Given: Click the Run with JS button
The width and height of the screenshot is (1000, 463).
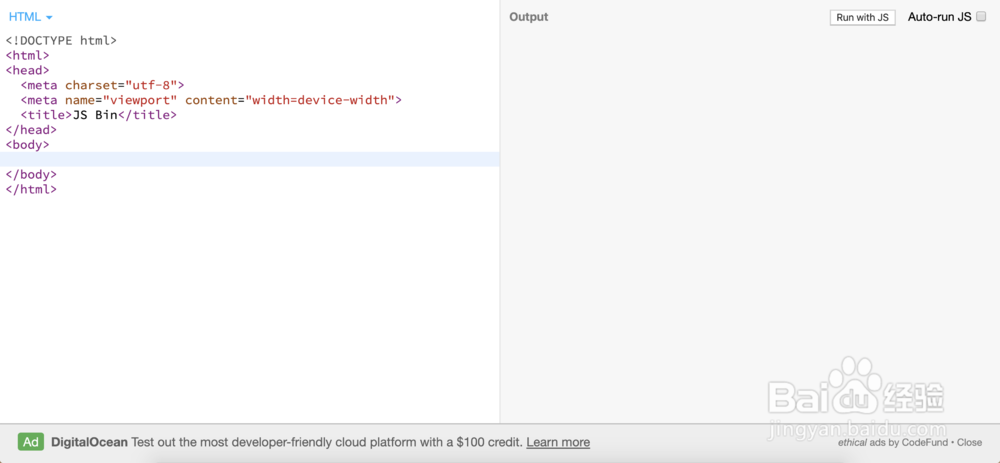Looking at the screenshot, I should (x=862, y=18).
